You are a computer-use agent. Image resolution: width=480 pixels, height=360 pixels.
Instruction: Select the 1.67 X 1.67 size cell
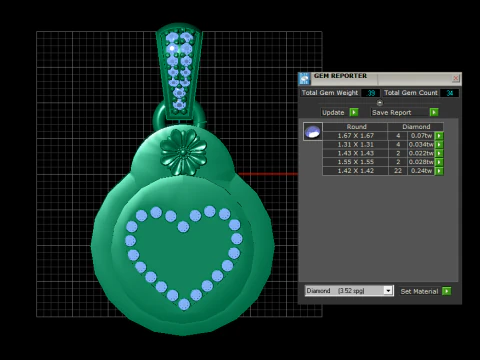pyautogui.click(x=355, y=136)
